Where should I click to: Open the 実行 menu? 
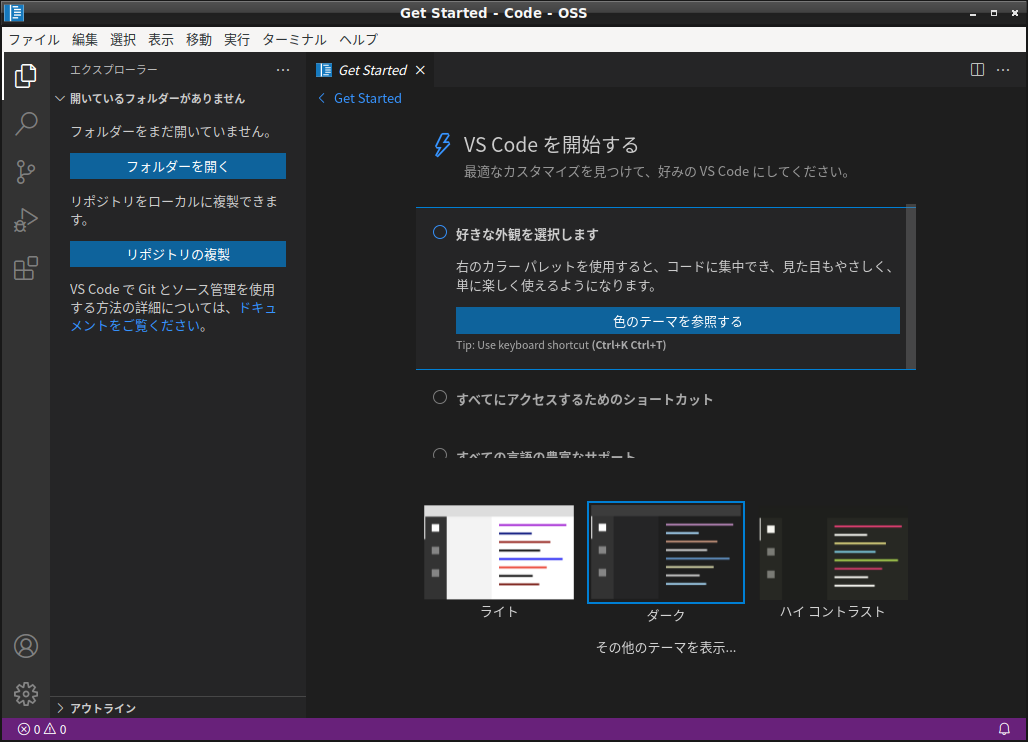(x=237, y=39)
